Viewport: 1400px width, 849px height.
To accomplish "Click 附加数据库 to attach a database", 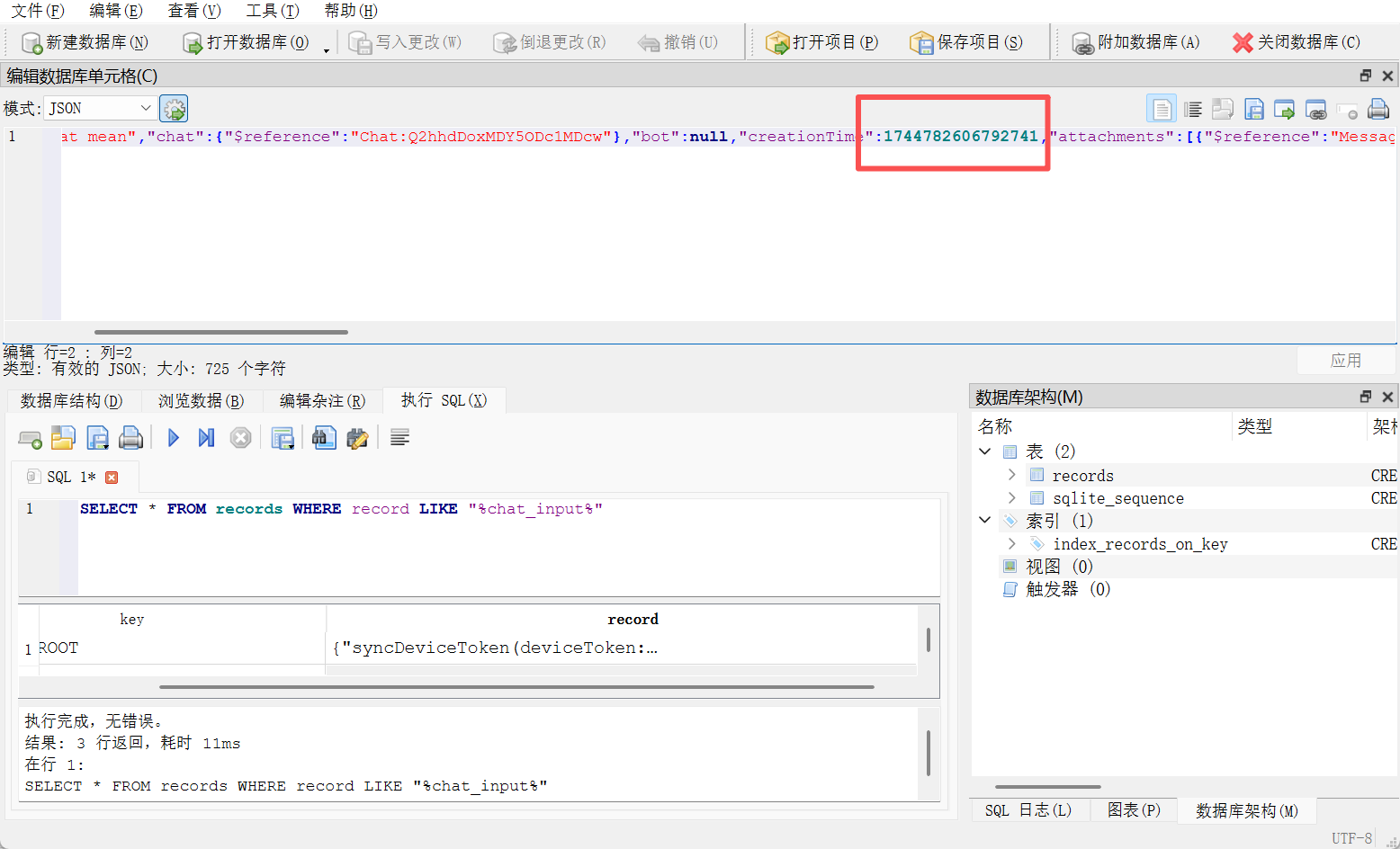I will [1135, 42].
